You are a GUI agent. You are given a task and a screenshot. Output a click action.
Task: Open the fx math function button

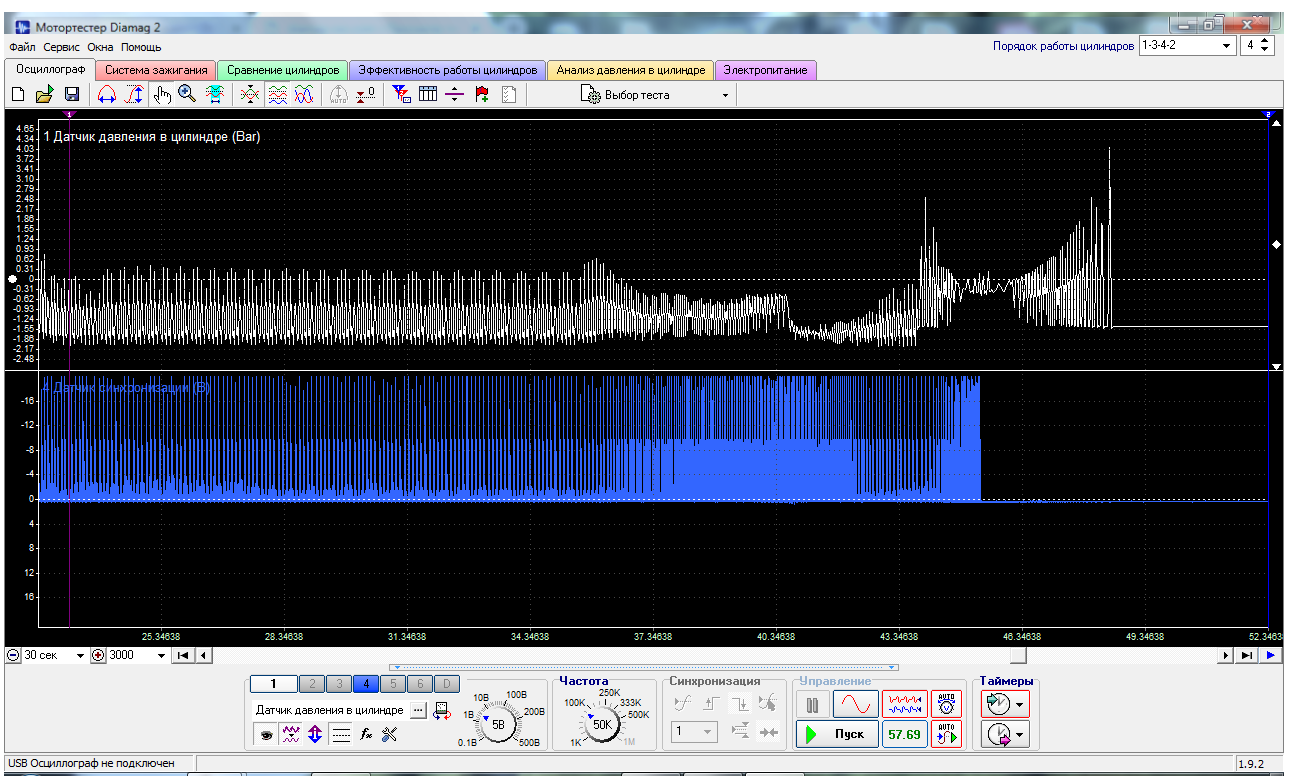click(366, 734)
